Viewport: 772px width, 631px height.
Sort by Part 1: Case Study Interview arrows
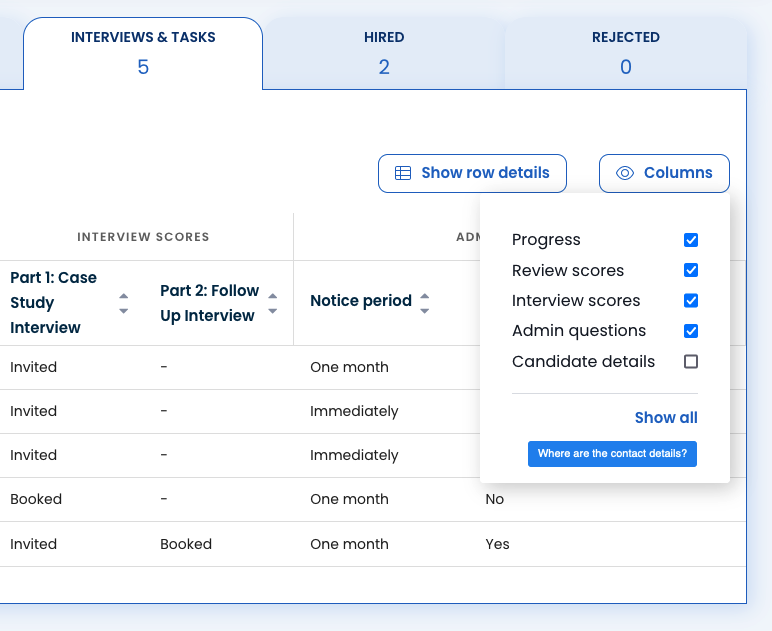124,303
